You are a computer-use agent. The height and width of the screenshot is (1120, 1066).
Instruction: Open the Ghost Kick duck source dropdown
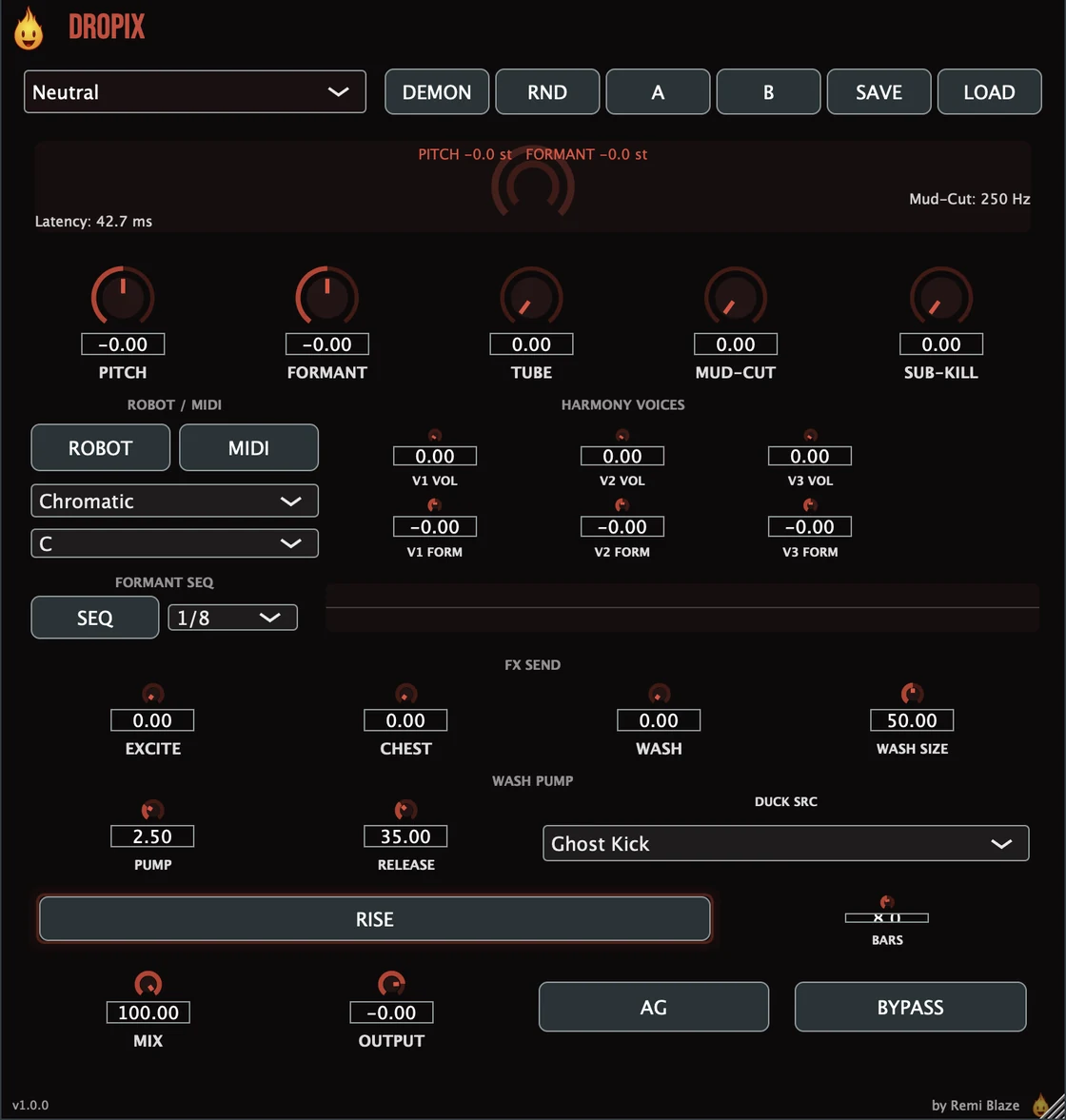(786, 844)
